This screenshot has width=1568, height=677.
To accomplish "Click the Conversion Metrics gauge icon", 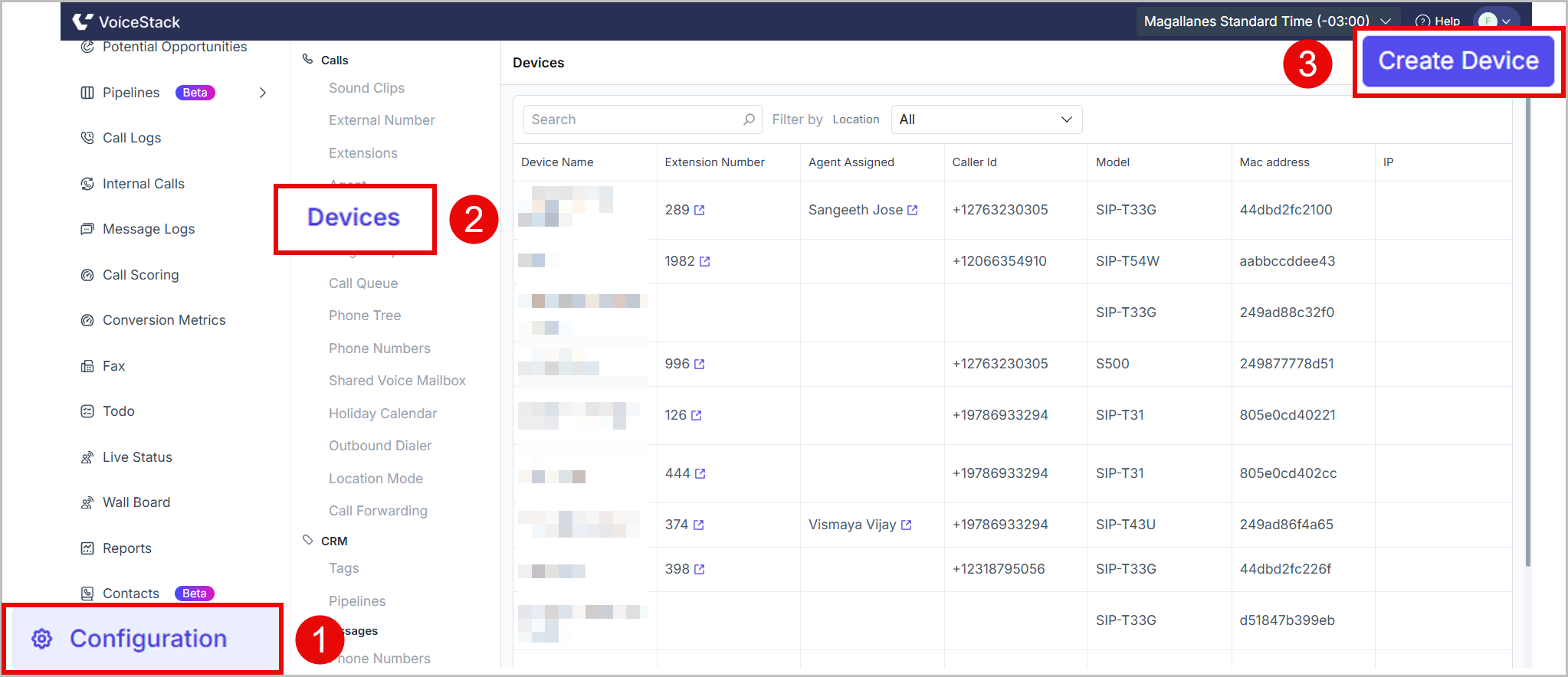I will (87, 320).
